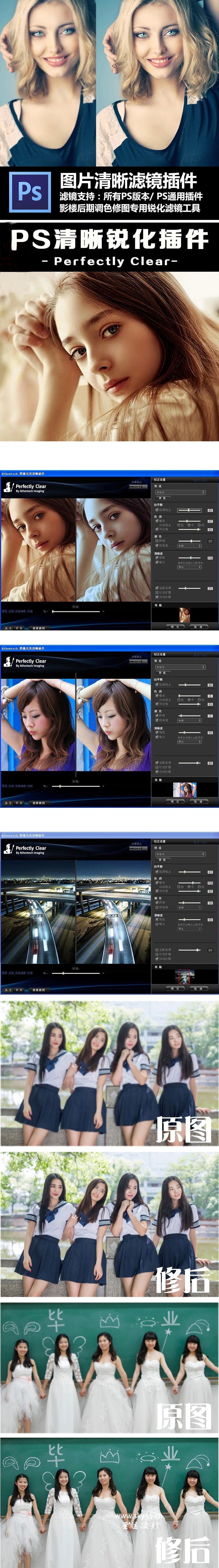Click 新建 button in blue-background girl window
This screenshot has width=219, height=1568.
163,673
